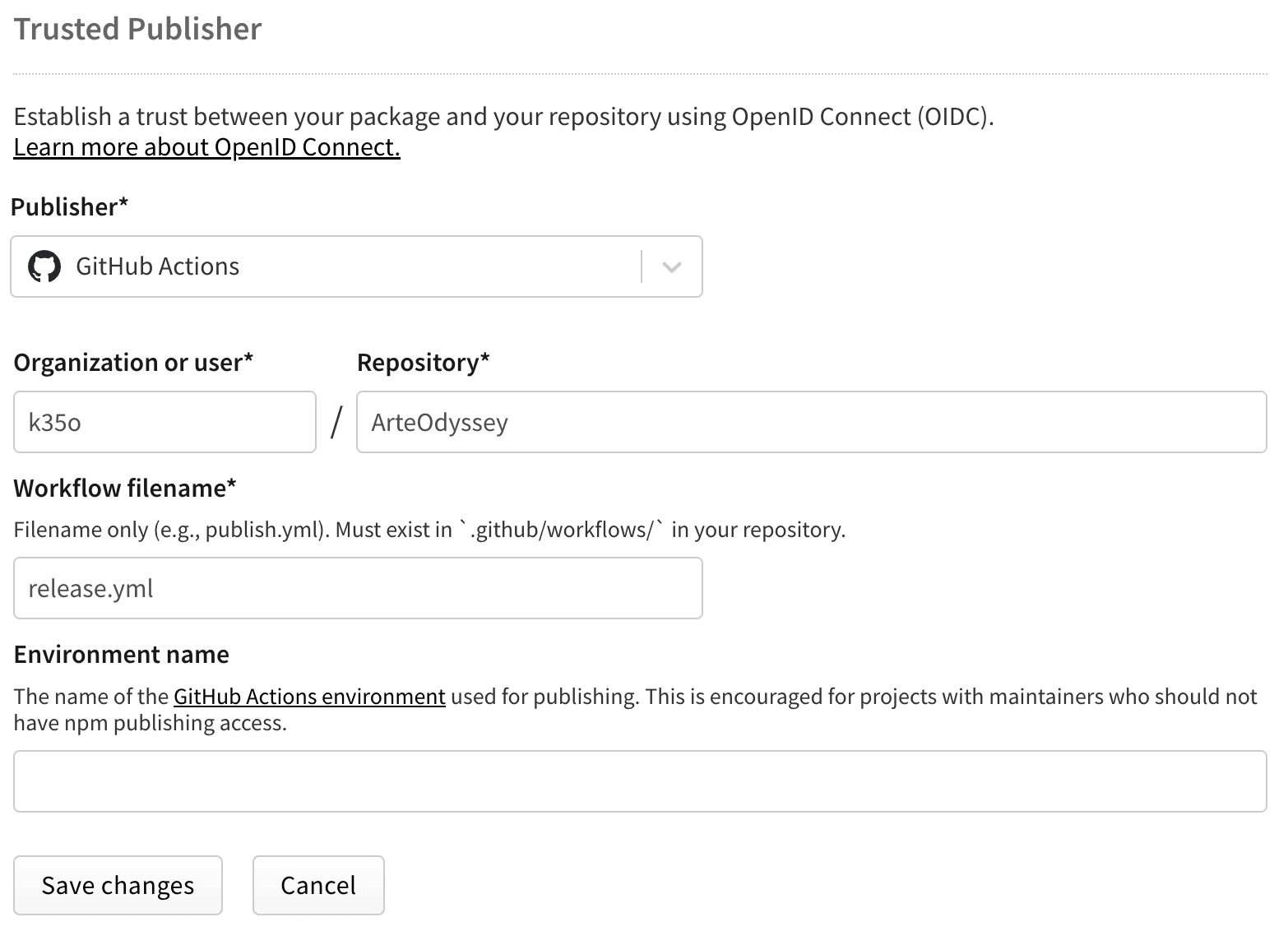Click the GitHub logo icon in Publisher field
This screenshot has height=931, width=1288.
(44, 266)
